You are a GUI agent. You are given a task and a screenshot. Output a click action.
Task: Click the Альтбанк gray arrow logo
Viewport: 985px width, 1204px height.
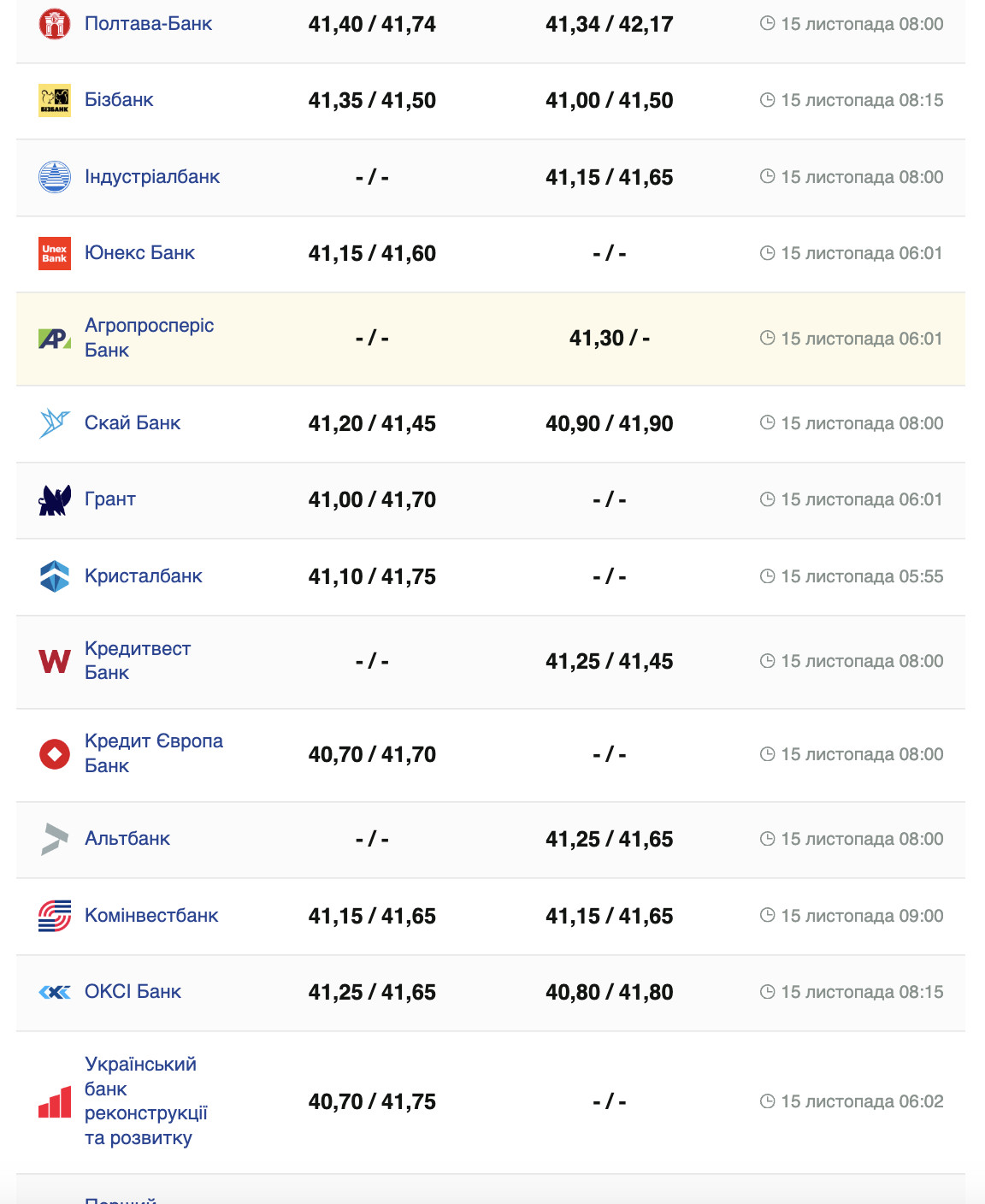coord(55,839)
